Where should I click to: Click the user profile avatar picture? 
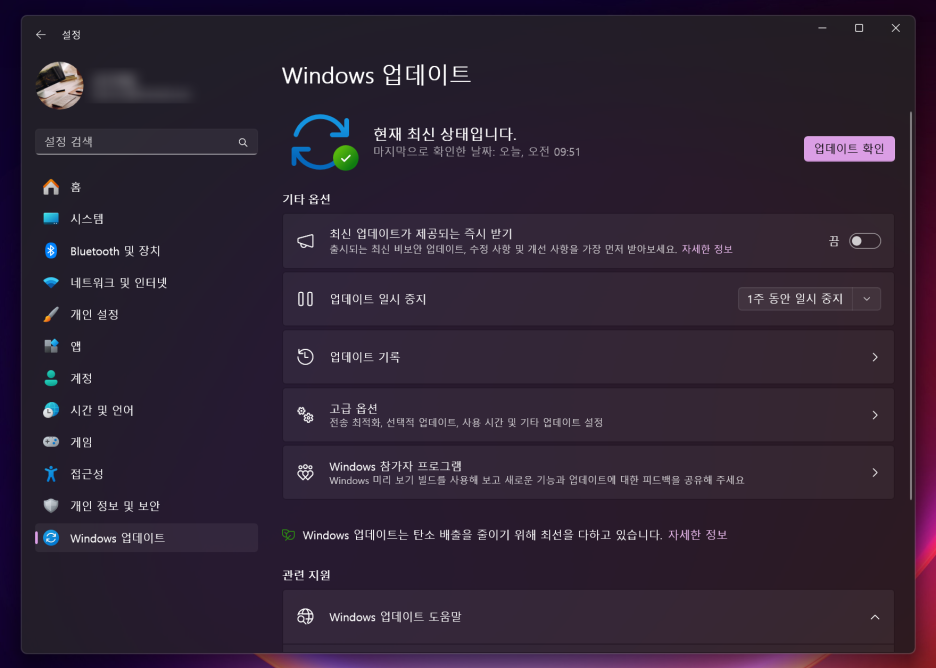(x=59, y=86)
